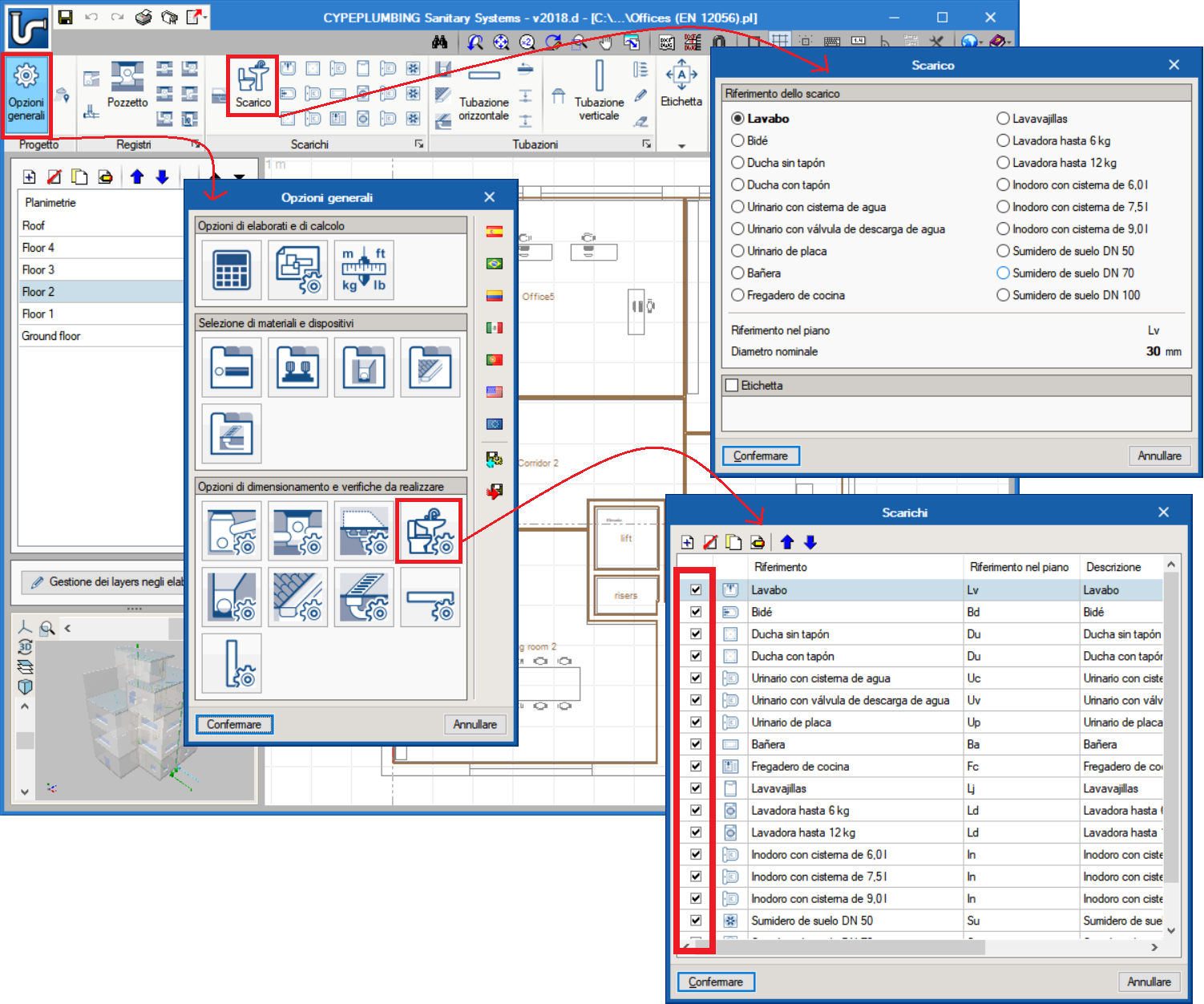Click the binoculars search icon
Screen dimensions: 1204x1004
(439, 42)
